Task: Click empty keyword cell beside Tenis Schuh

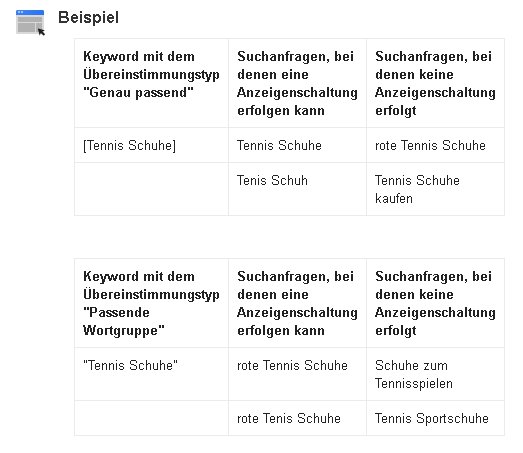Action: (x=151, y=189)
